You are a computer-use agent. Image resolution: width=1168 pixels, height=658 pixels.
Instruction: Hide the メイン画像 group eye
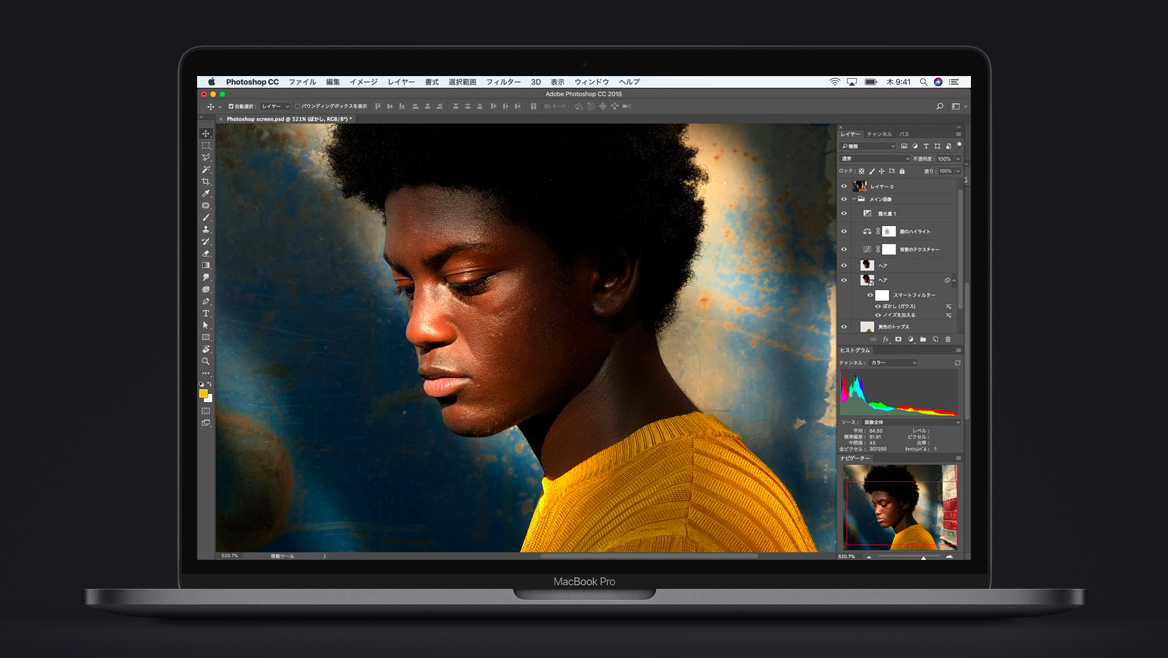click(844, 199)
